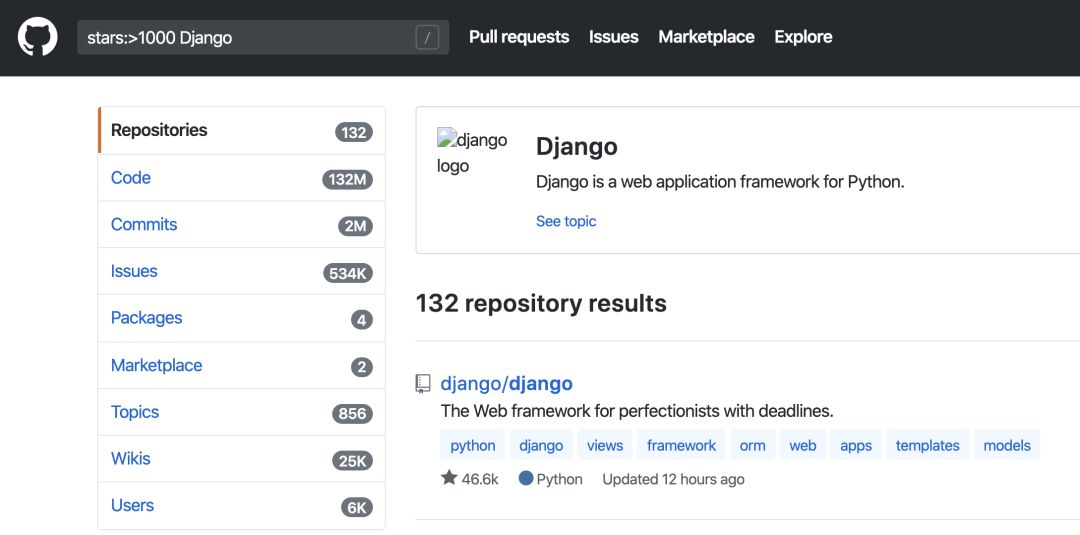1080x535 pixels.
Task: Click 'Updated 12 hours ago' text
Action: (673, 479)
